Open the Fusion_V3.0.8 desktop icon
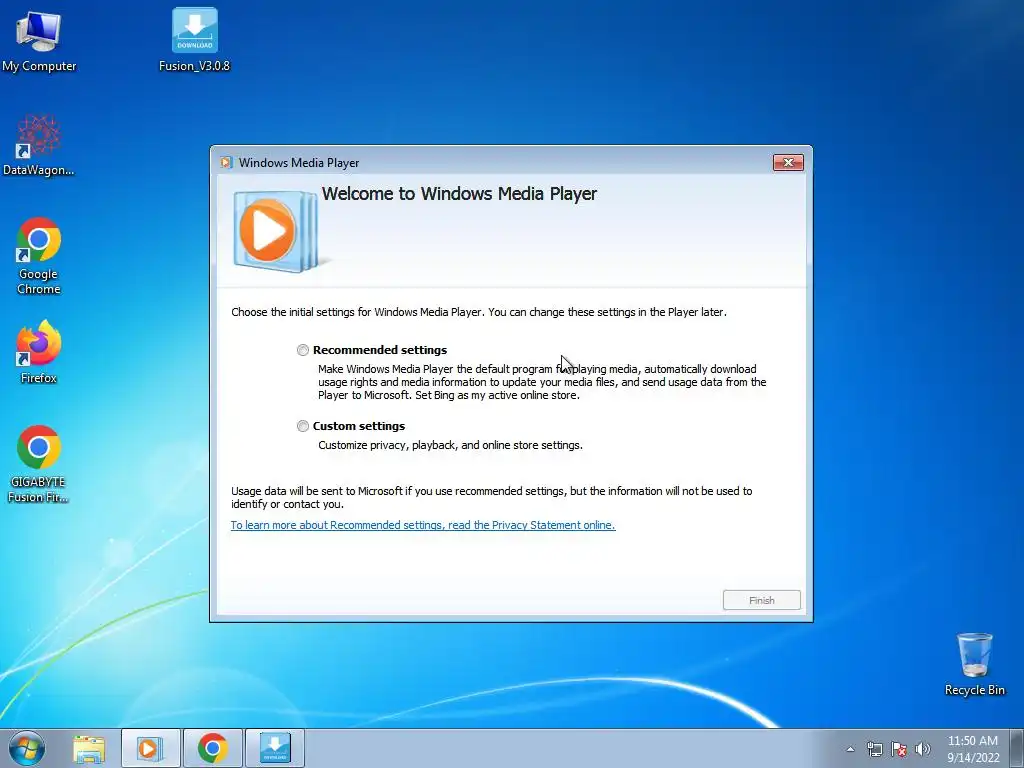 (195, 39)
